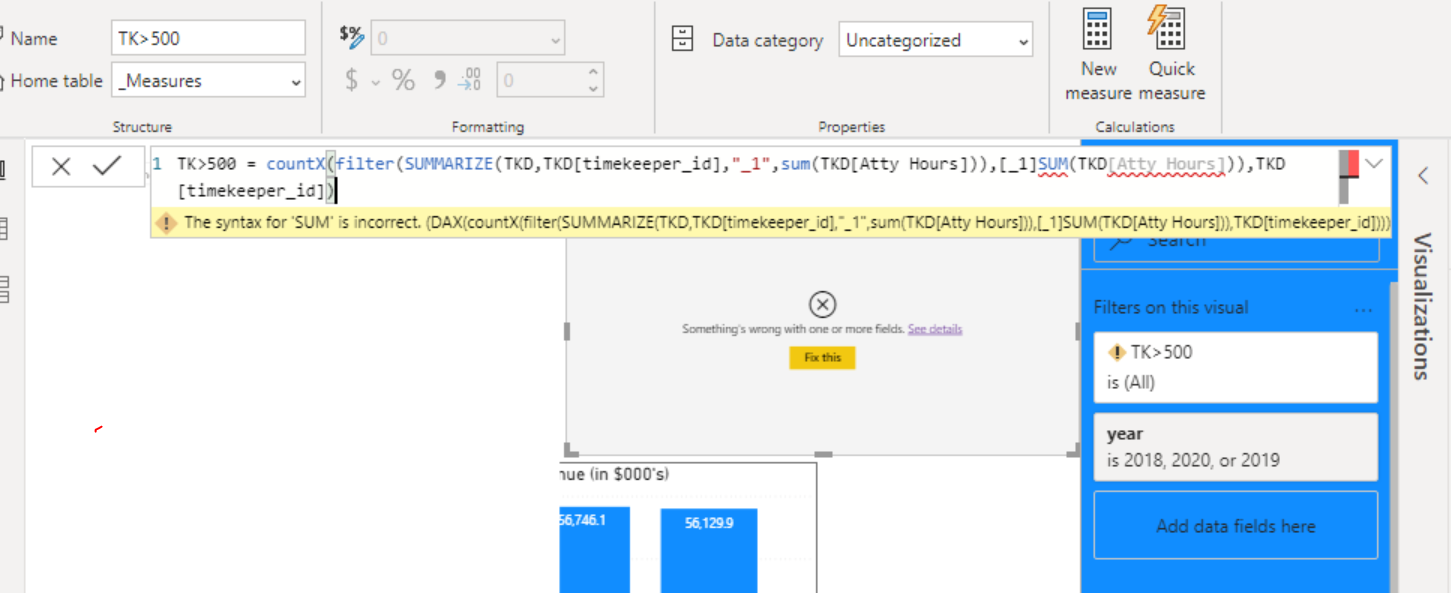Commit the formula with the checkmark icon
Viewport: 1451px width, 593px height.
[107, 167]
